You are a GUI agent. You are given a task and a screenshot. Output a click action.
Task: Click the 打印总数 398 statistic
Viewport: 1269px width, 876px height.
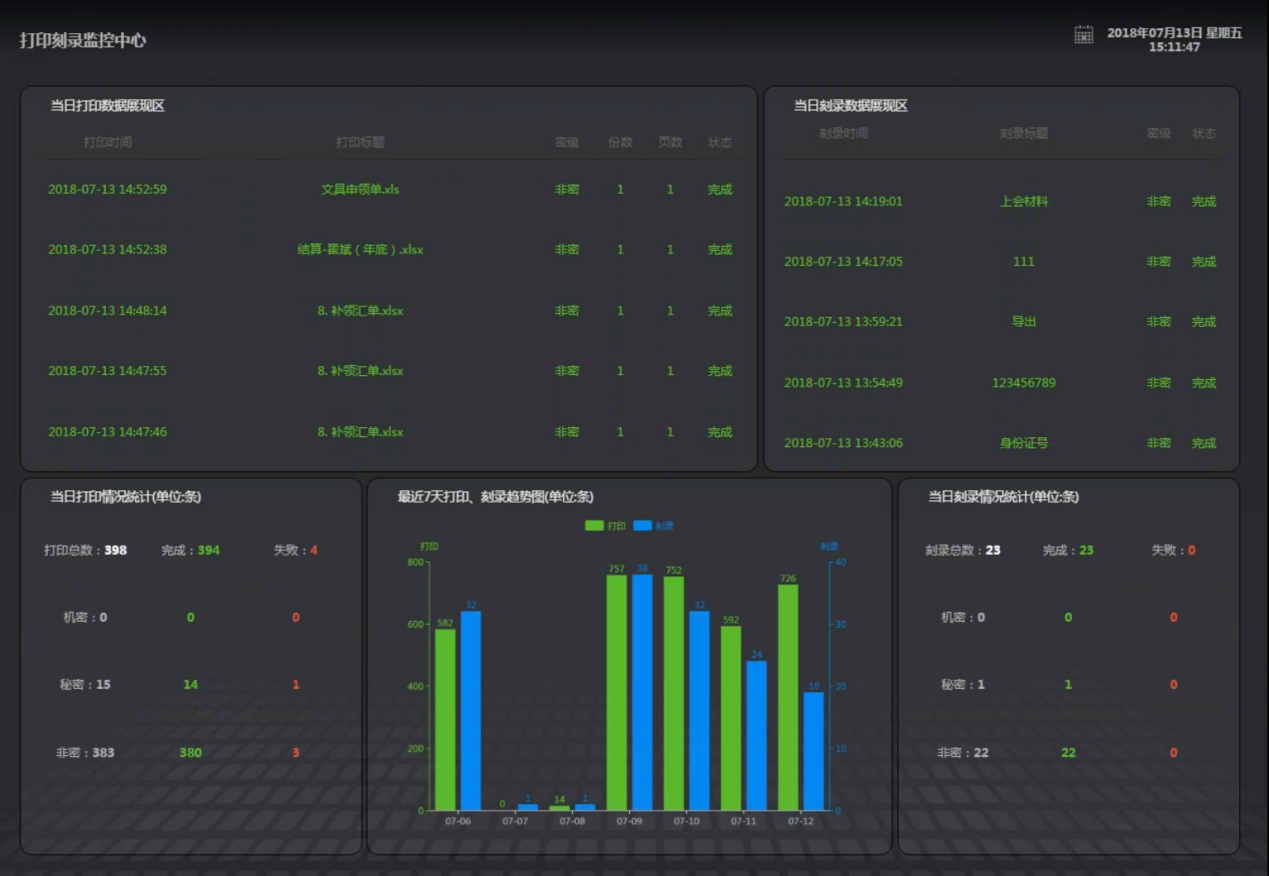point(86,550)
